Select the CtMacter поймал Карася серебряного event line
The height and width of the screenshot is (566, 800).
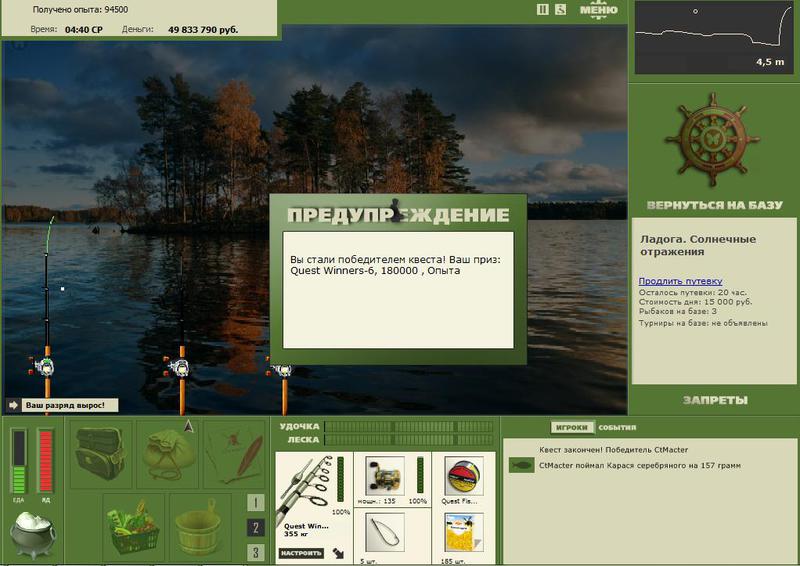(x=640, y=465)
